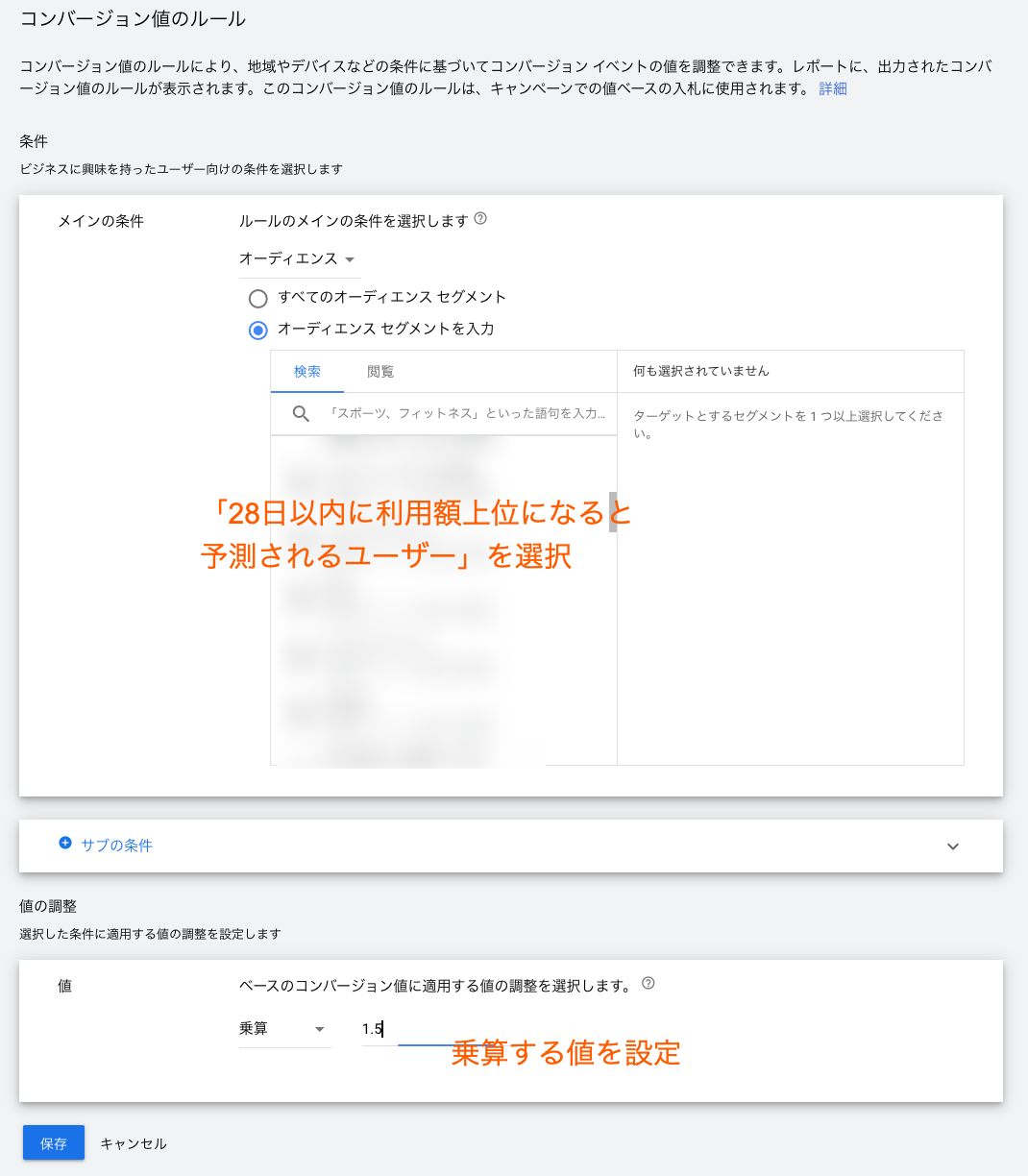1028x1176 pixels.
Task: Open the 詳細 link in the description
Action: pos(833,88)
